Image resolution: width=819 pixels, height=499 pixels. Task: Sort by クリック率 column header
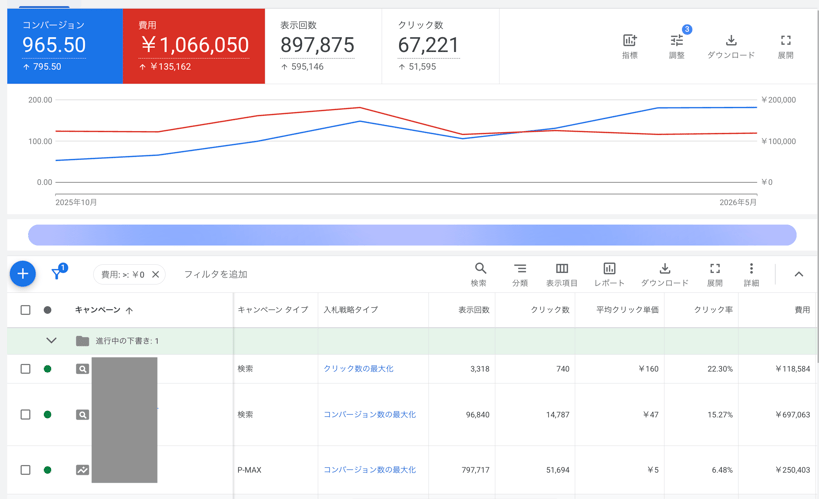713,310
